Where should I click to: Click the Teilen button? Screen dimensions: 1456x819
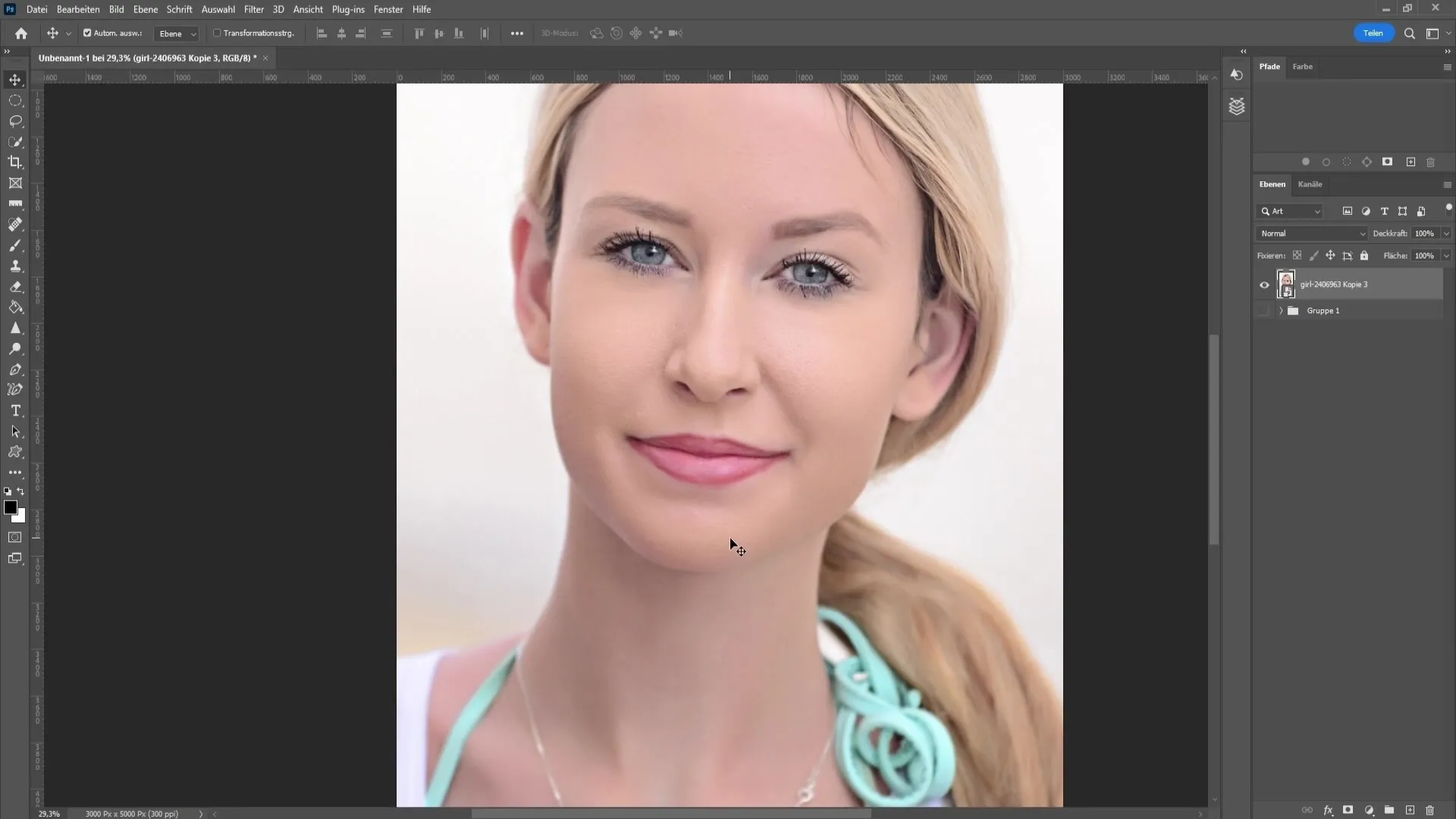[1373, 33]
